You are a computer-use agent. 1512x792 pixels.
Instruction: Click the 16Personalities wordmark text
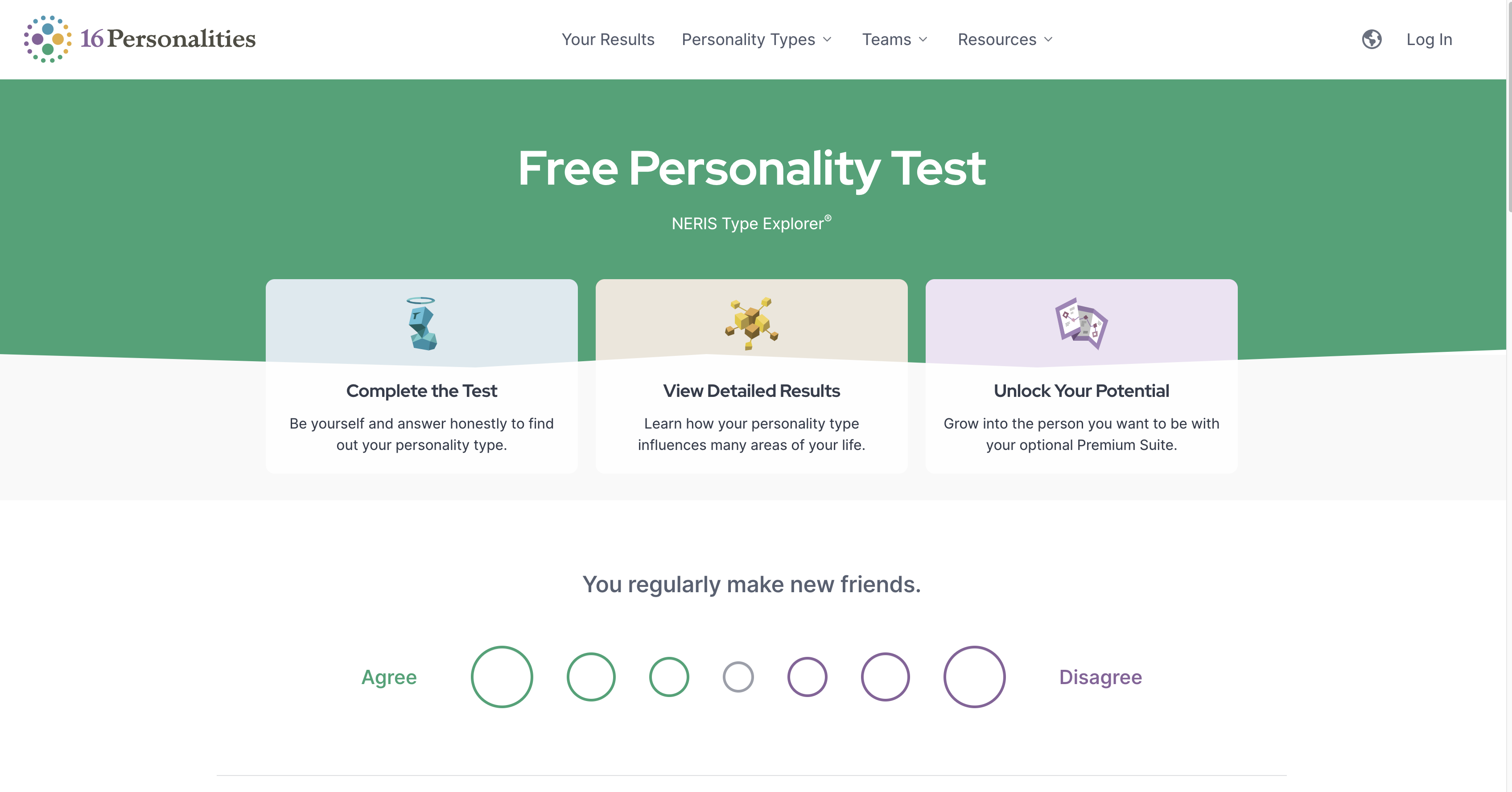[x=168, y=39]
